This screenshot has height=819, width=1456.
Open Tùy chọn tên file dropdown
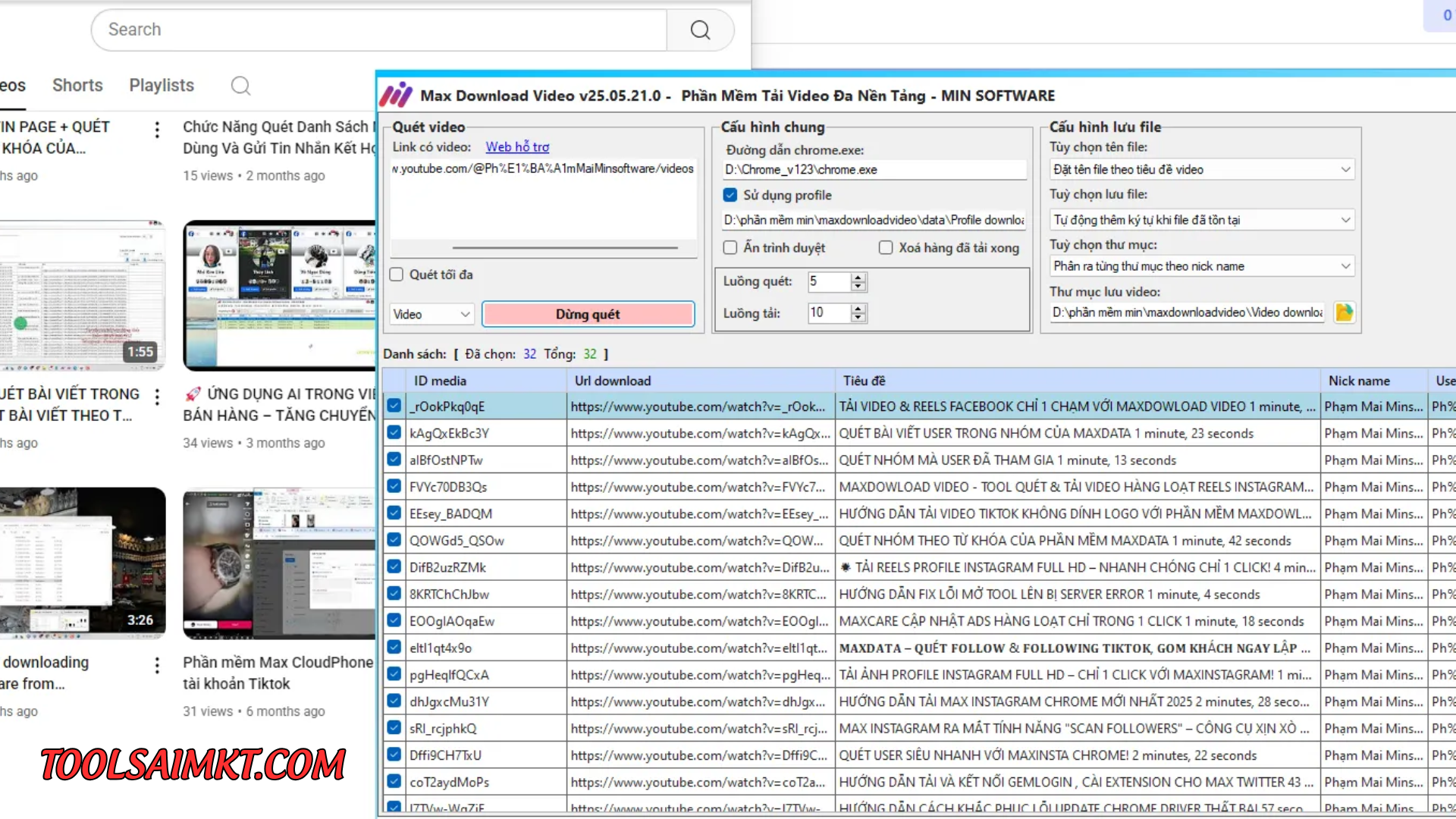[1202, 170]
